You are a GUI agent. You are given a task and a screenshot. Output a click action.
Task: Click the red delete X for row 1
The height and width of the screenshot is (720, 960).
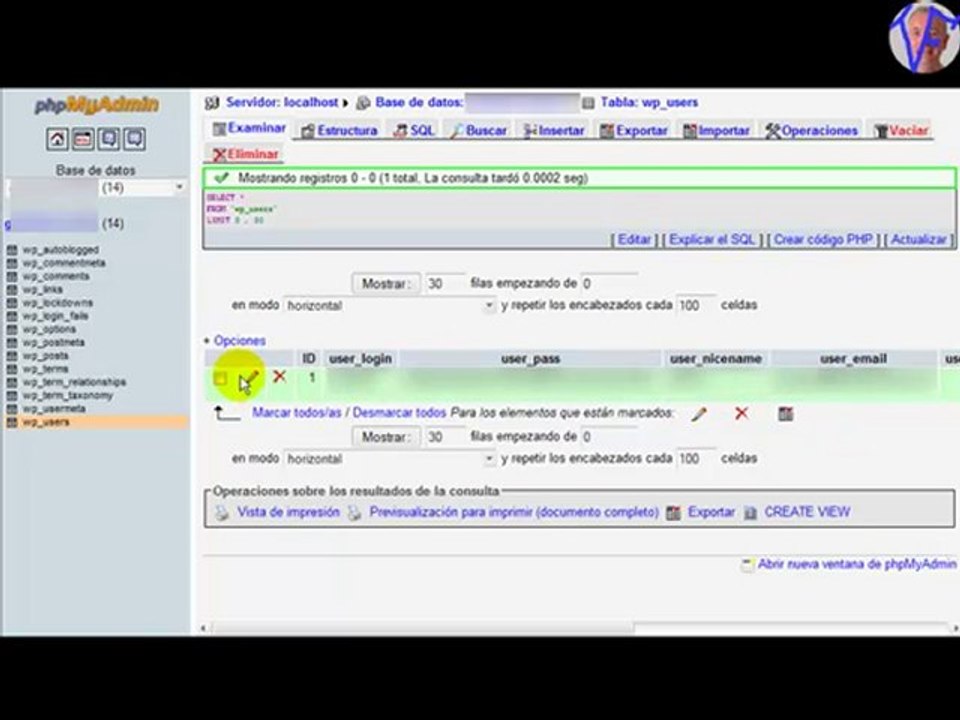279,376
